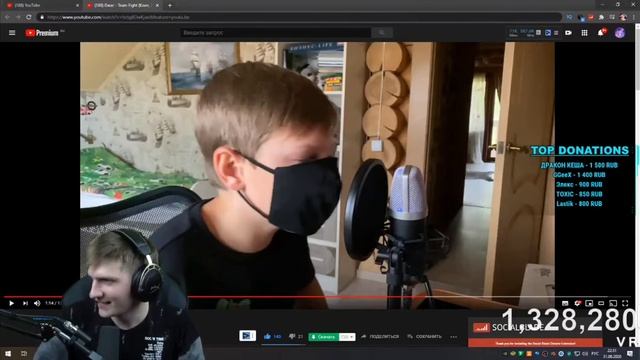Skip to next video button
This screenshot has height=360, width=640.
(x=25, y=303)
